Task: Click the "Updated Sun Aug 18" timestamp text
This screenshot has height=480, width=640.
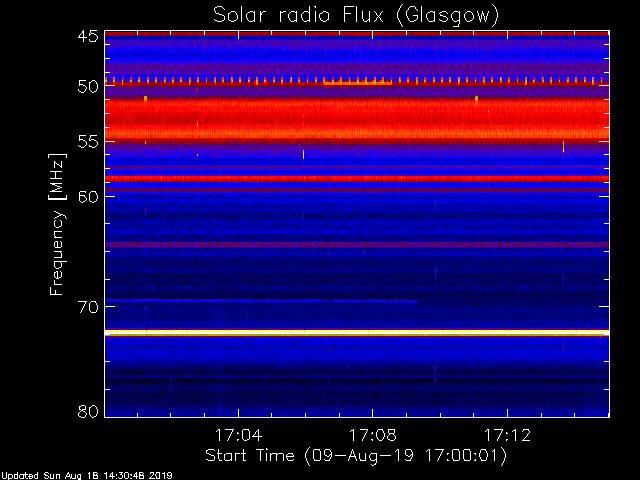Action: point(86,476)
